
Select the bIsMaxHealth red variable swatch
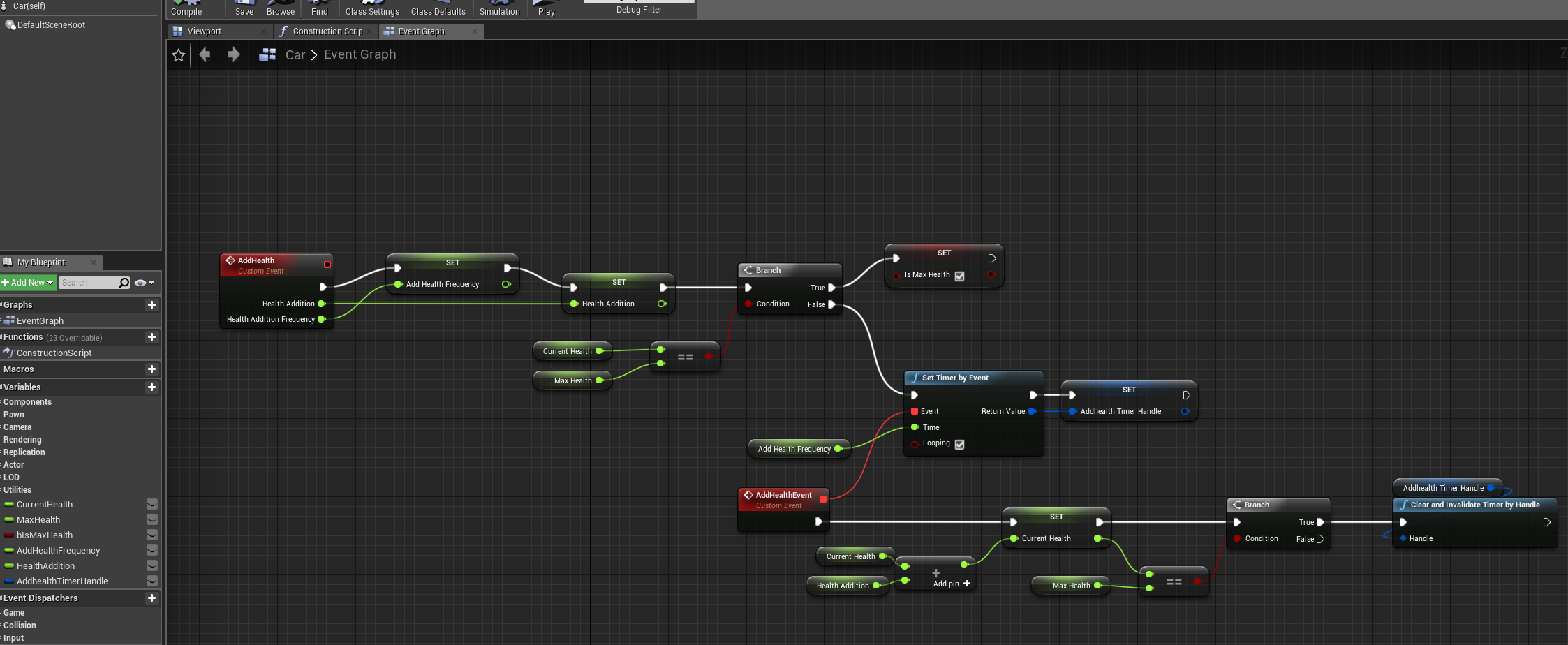click(x=9, y=535)
